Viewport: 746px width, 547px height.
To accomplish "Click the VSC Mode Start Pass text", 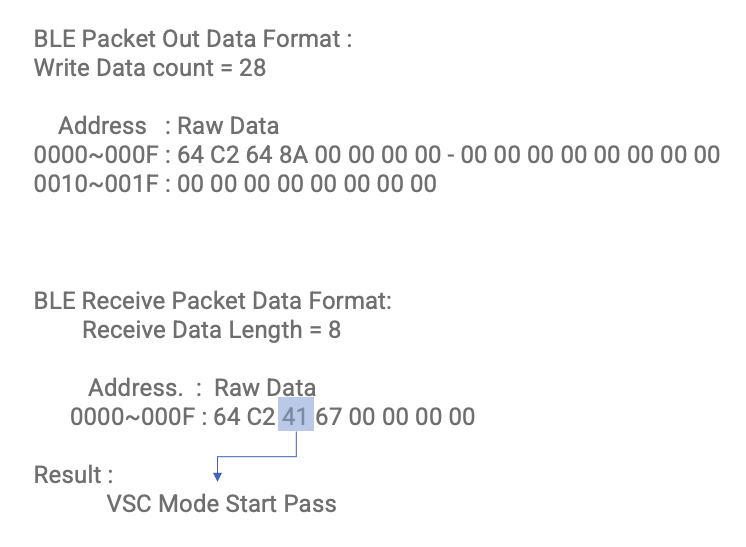I will [x=222, y=504].
